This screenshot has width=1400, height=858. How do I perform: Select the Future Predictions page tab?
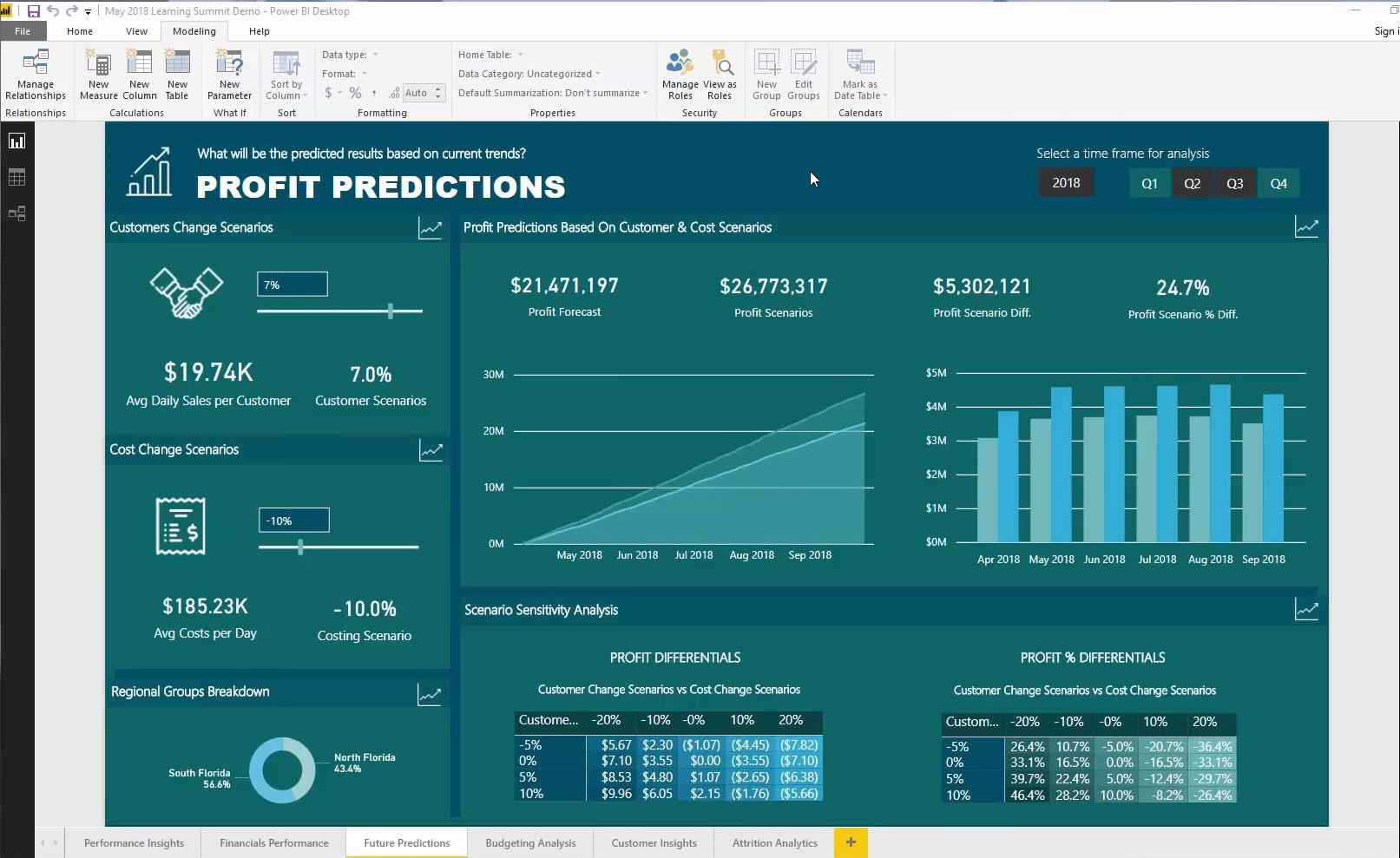[407, 842]
